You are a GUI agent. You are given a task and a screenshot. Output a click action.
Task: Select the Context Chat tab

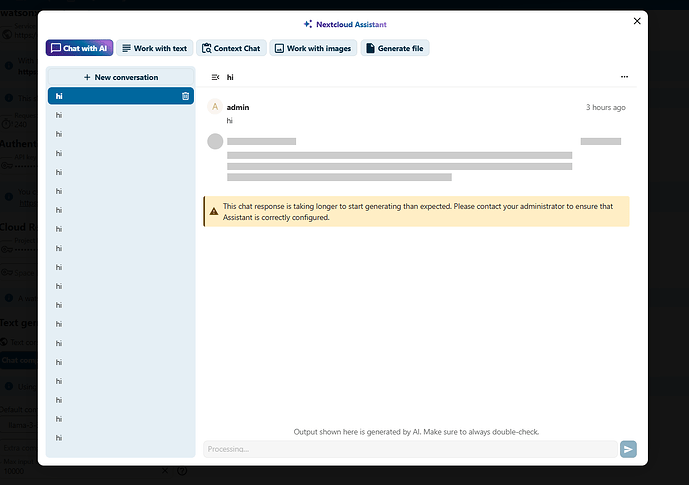coord(229,48)
